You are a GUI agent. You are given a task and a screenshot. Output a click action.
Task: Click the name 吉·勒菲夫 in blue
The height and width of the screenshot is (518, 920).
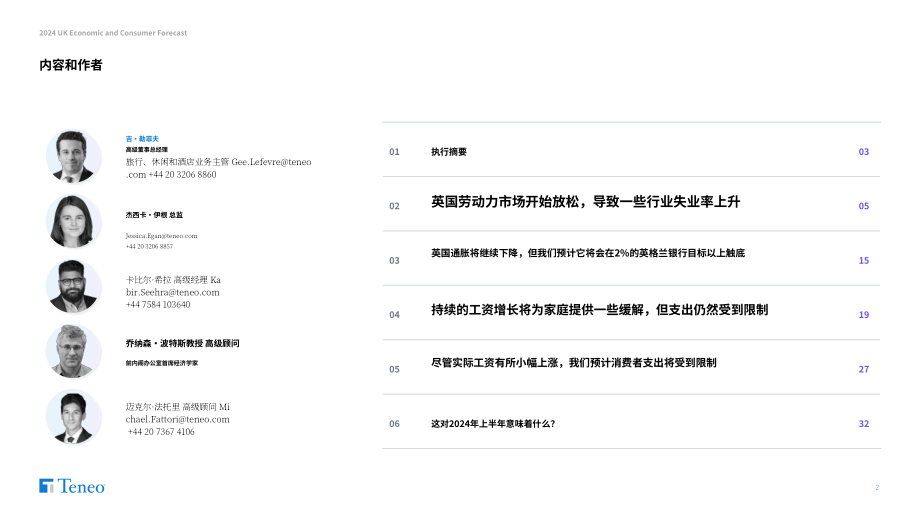click(142, 139)
